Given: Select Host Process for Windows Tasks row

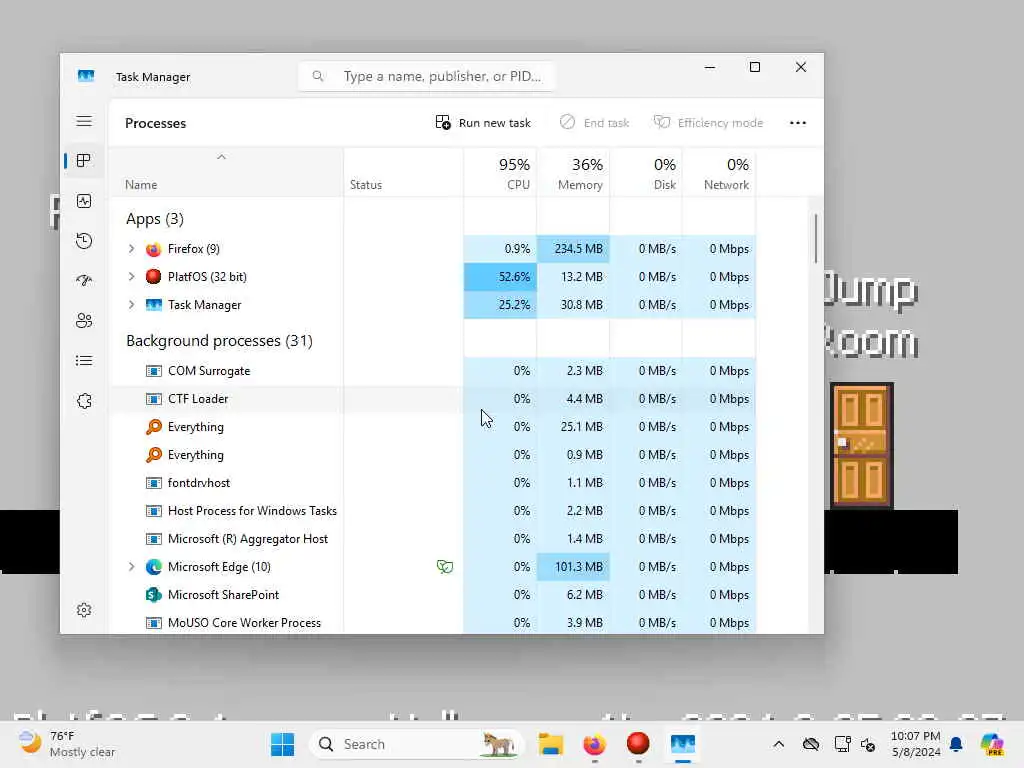Looking at the screenshot, I should click(x=434, y=511).
